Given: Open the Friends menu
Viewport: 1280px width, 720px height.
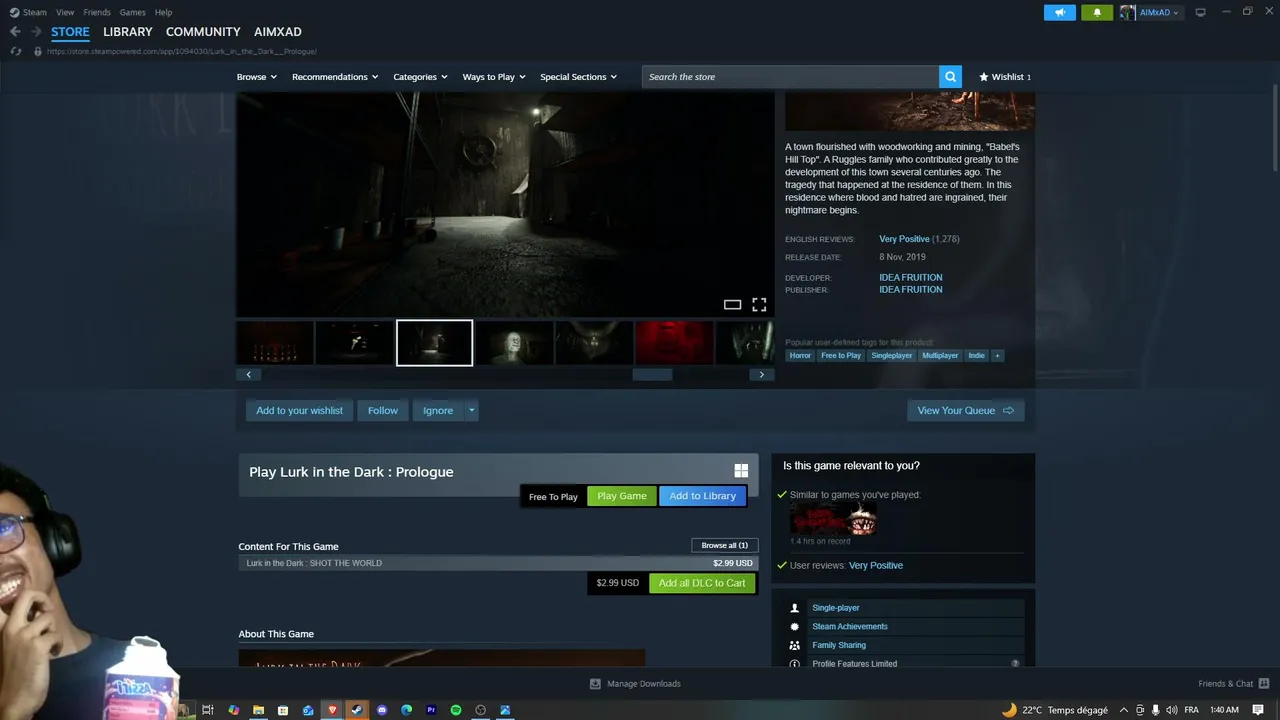Looking at the screenshot, I should pyautogui.click(x=97, y=12).
